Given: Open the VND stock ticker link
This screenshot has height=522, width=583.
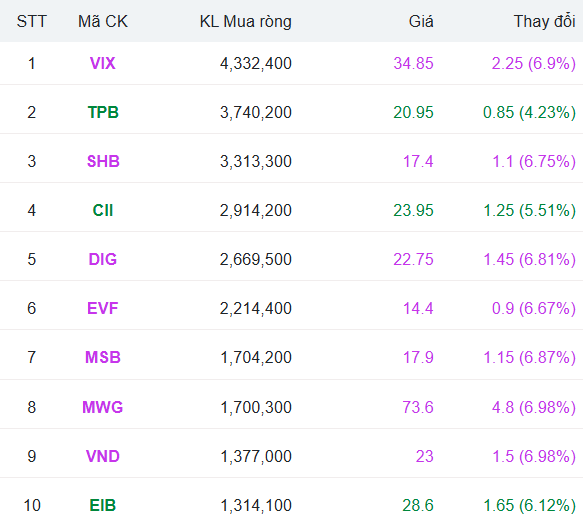Looking at the screenshot, I should pyautogui.click(x=103, y=456).
